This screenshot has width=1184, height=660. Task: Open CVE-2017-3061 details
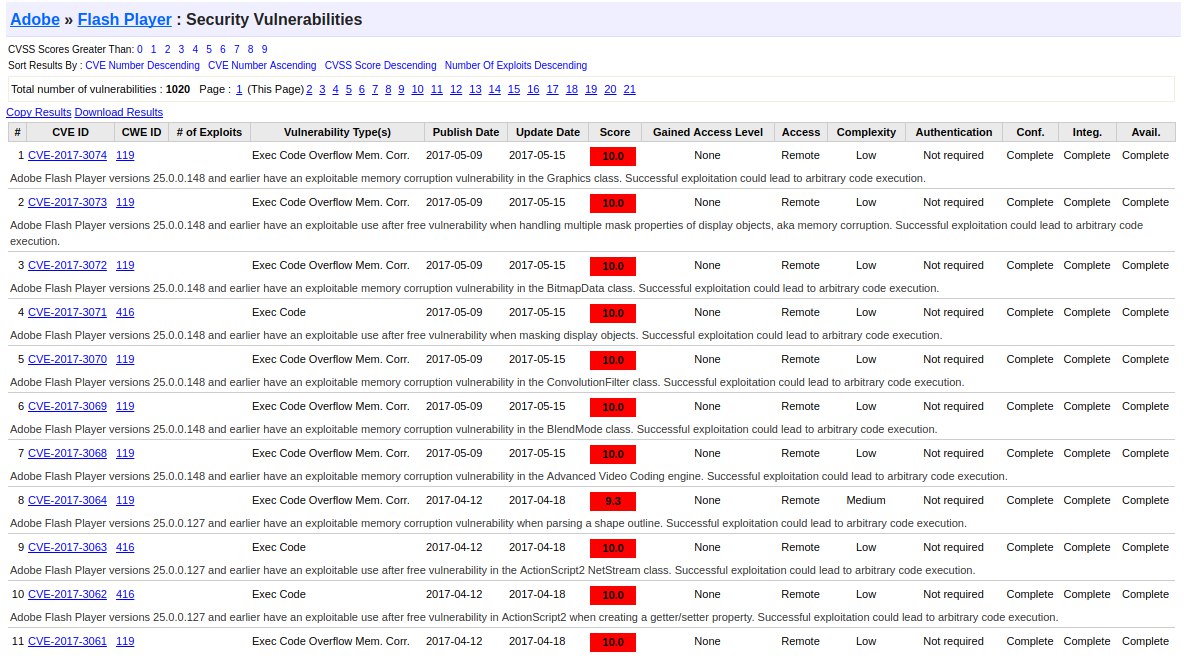pos(67,641)
